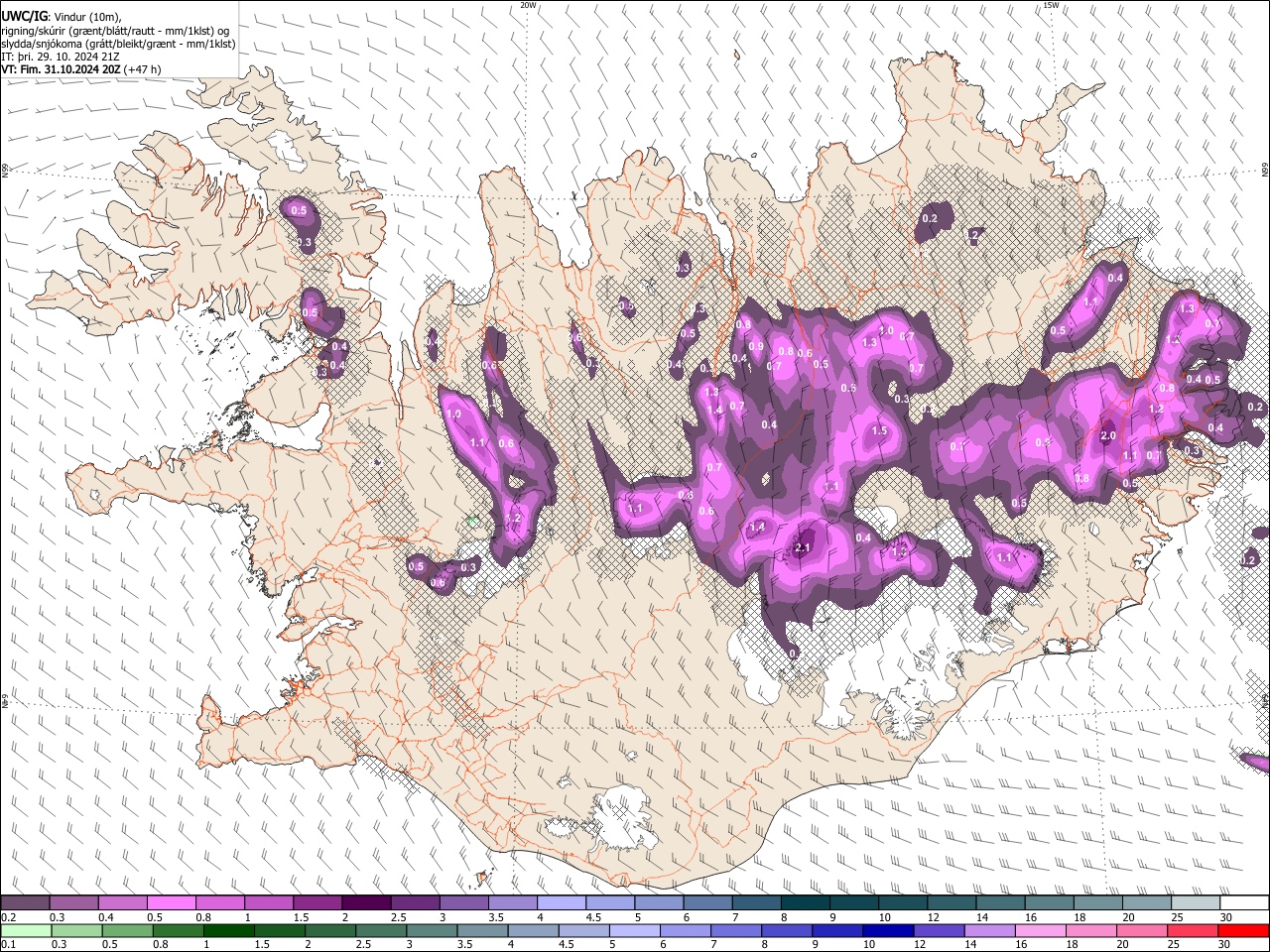Select the rose-red lower swatch at 25

(x=1192, y=930)
